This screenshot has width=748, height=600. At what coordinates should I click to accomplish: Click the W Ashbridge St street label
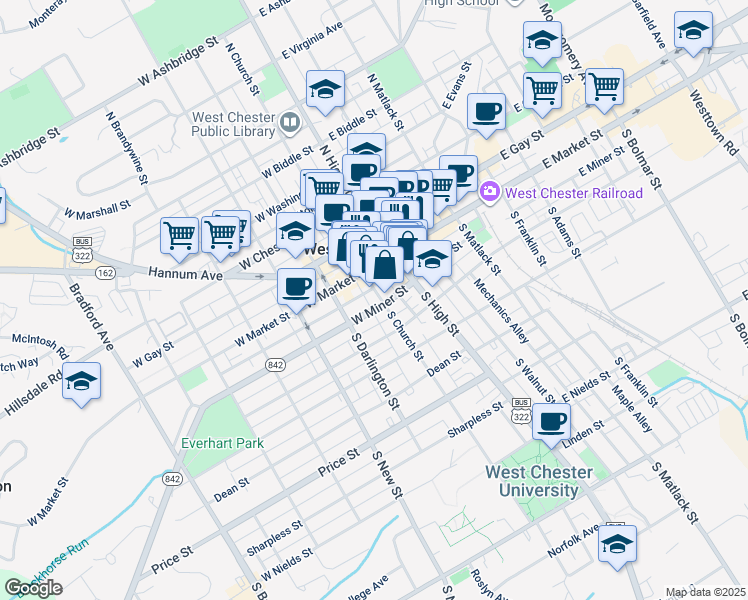coord(178,62)
